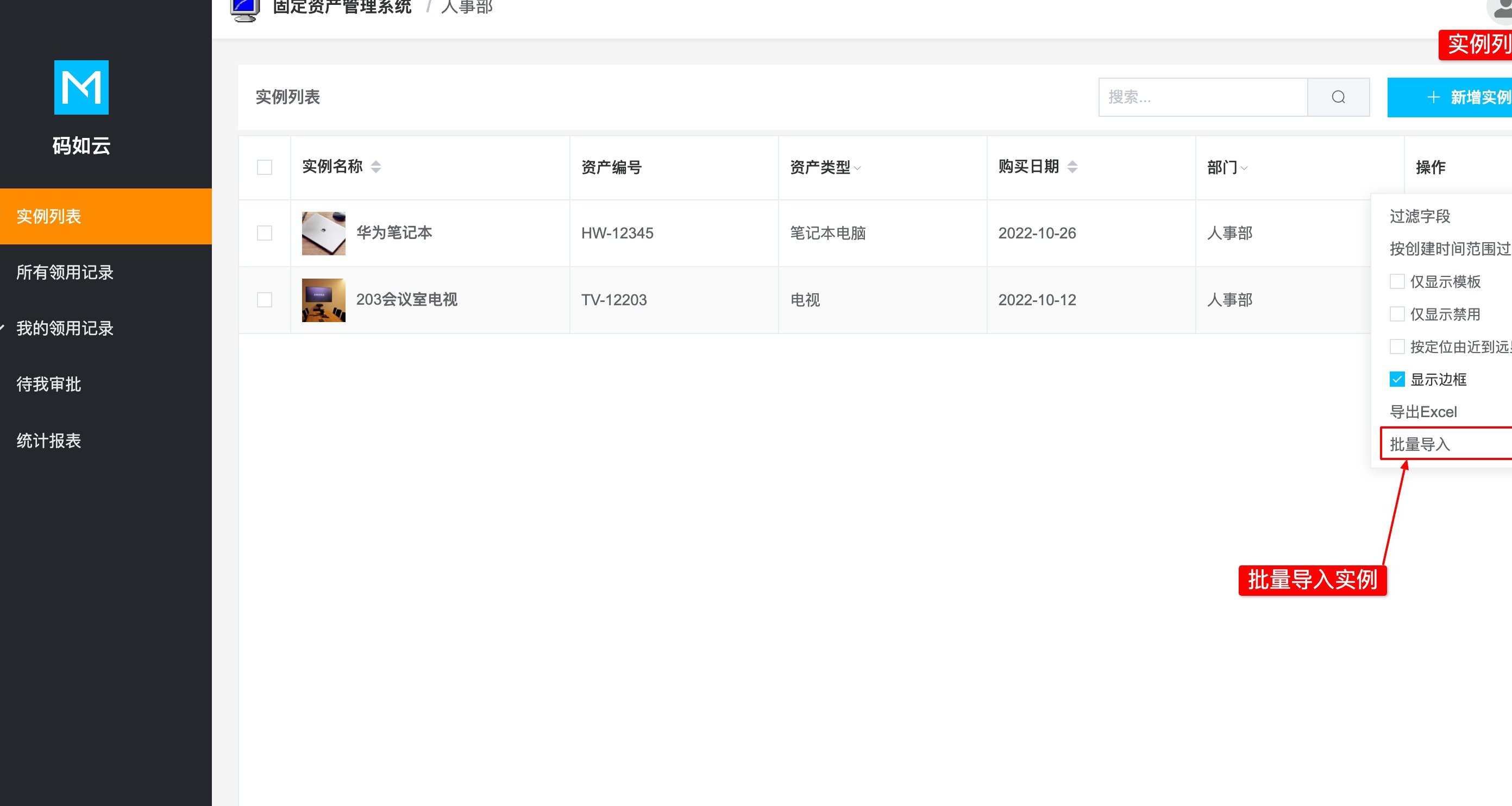The height and width of the screenshot is (806, 1512).
Task: Click date 2022-10-12
Action: (x=1037, y=300)
